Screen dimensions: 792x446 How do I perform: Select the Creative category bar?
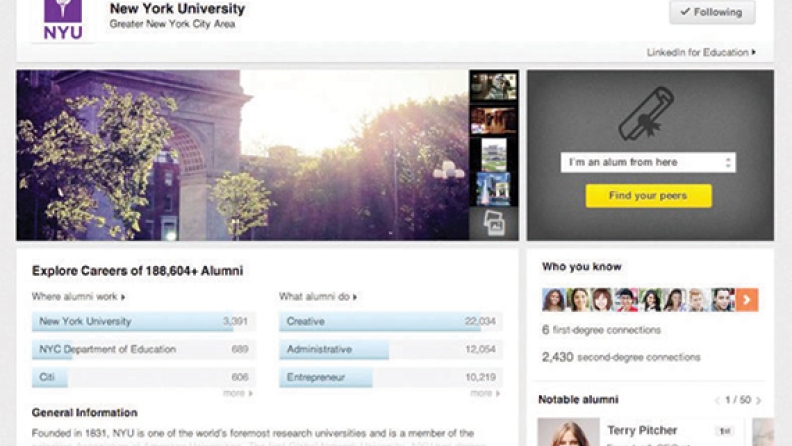pyautogui.click(x=390, y=321)
